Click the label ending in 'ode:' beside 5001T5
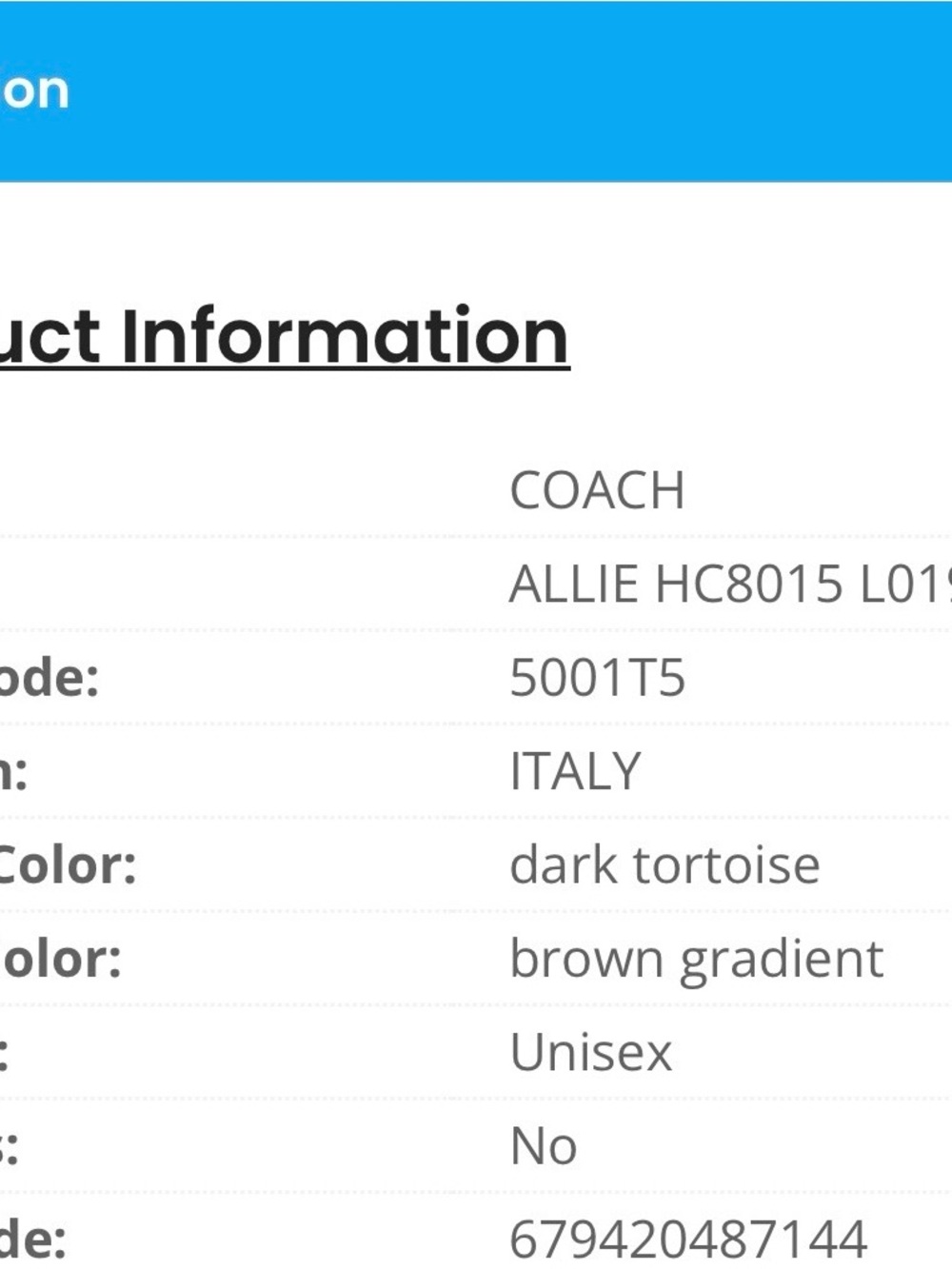The width and height of the screenshot is (952, 1269). [x=49, y=678]
